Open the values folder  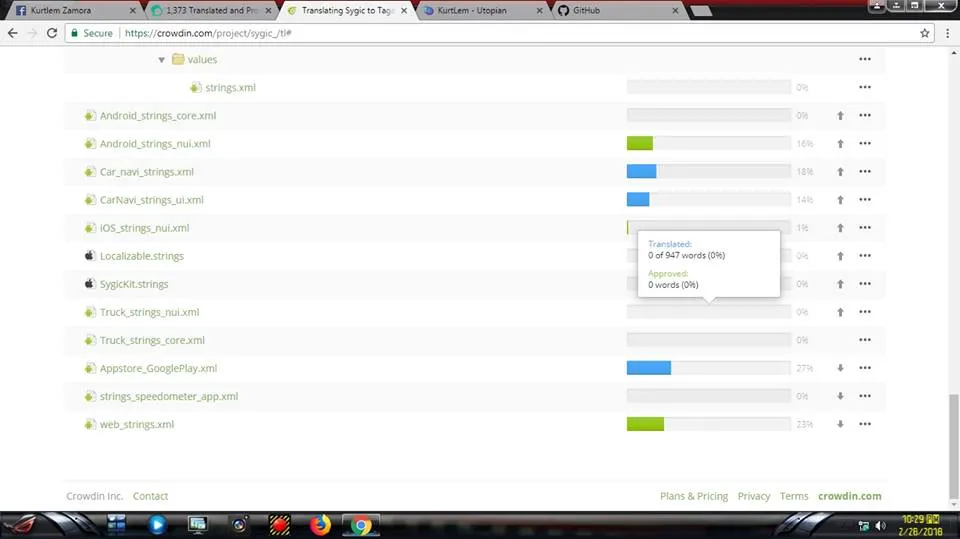coord(202,59)
